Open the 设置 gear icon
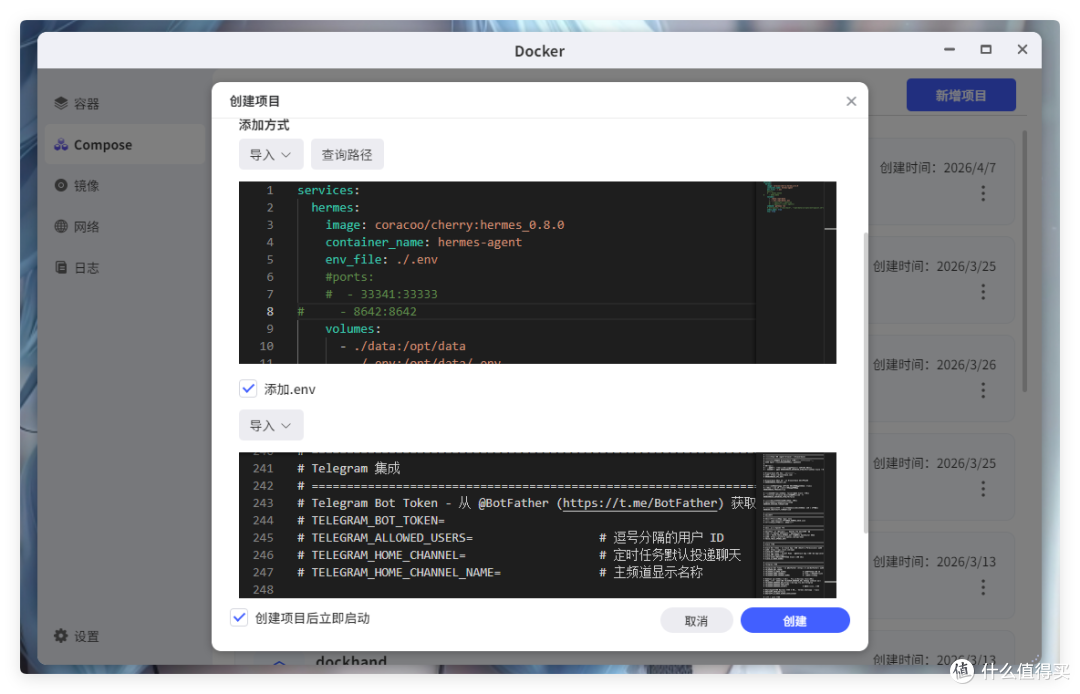The width and height of the screenshot is (1080, 694). tap(61, 635)
